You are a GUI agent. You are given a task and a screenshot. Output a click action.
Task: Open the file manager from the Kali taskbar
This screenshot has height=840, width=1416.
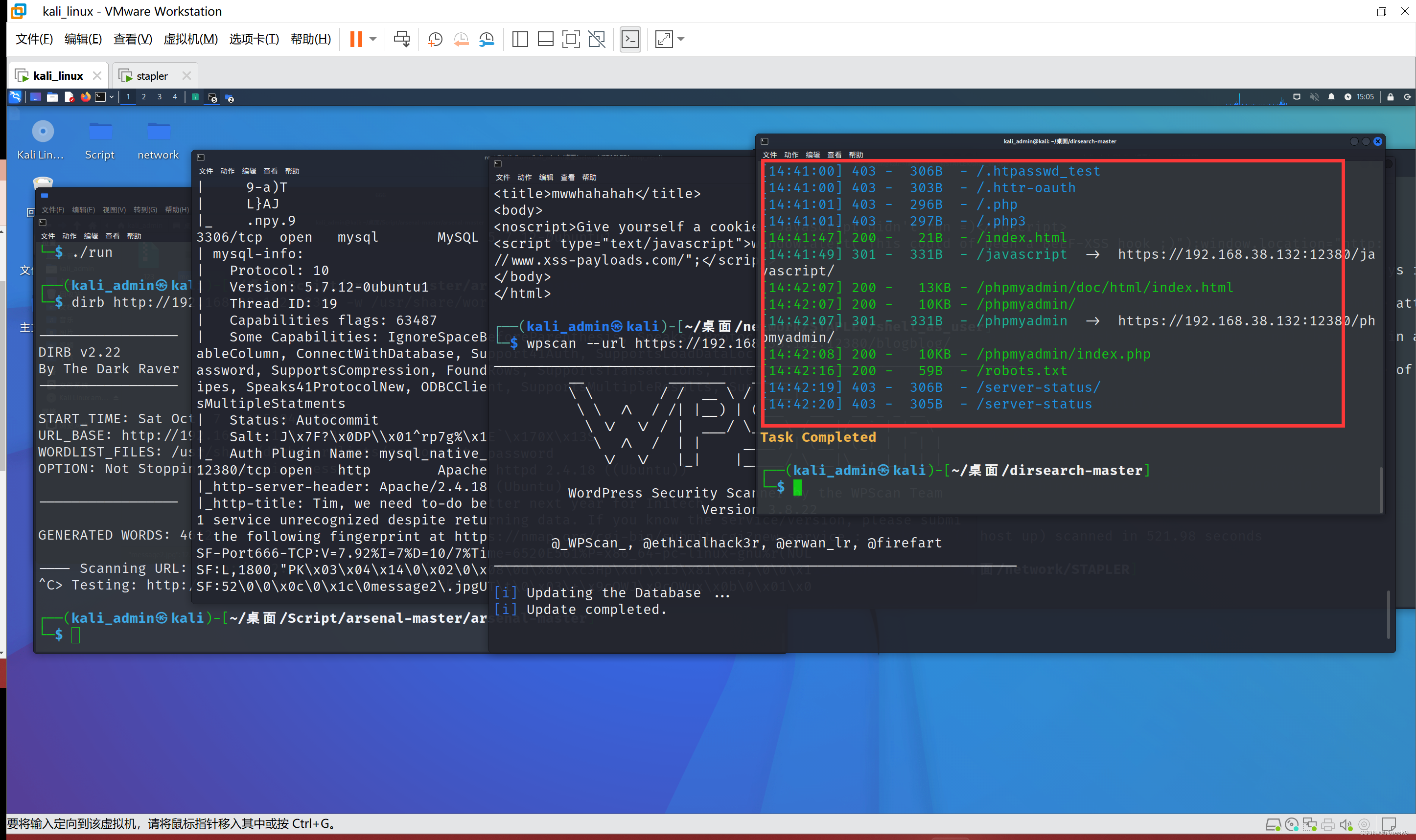[52, 97]
